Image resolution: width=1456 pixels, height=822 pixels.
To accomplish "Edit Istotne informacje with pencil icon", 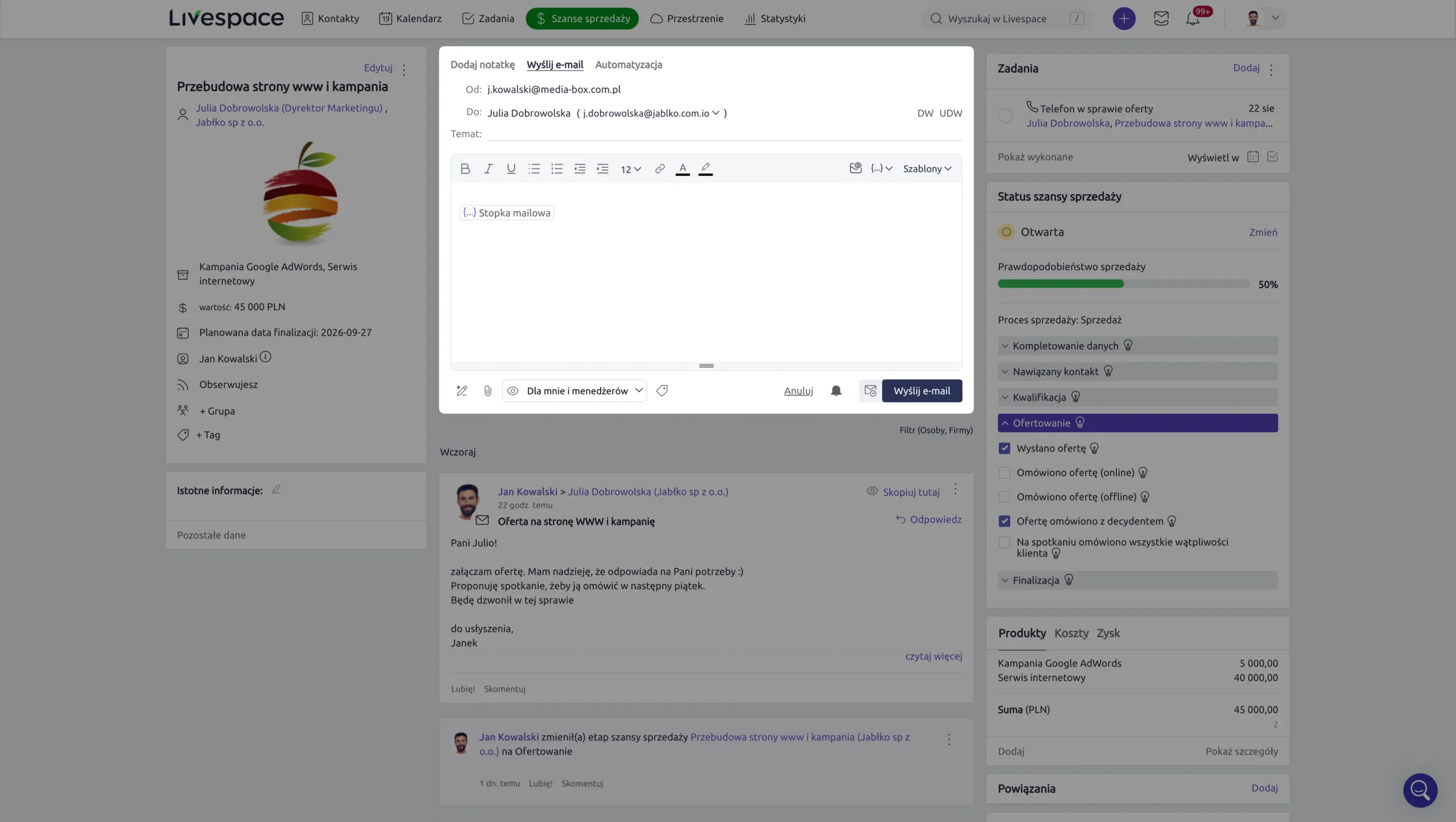I will click(276, 490).
